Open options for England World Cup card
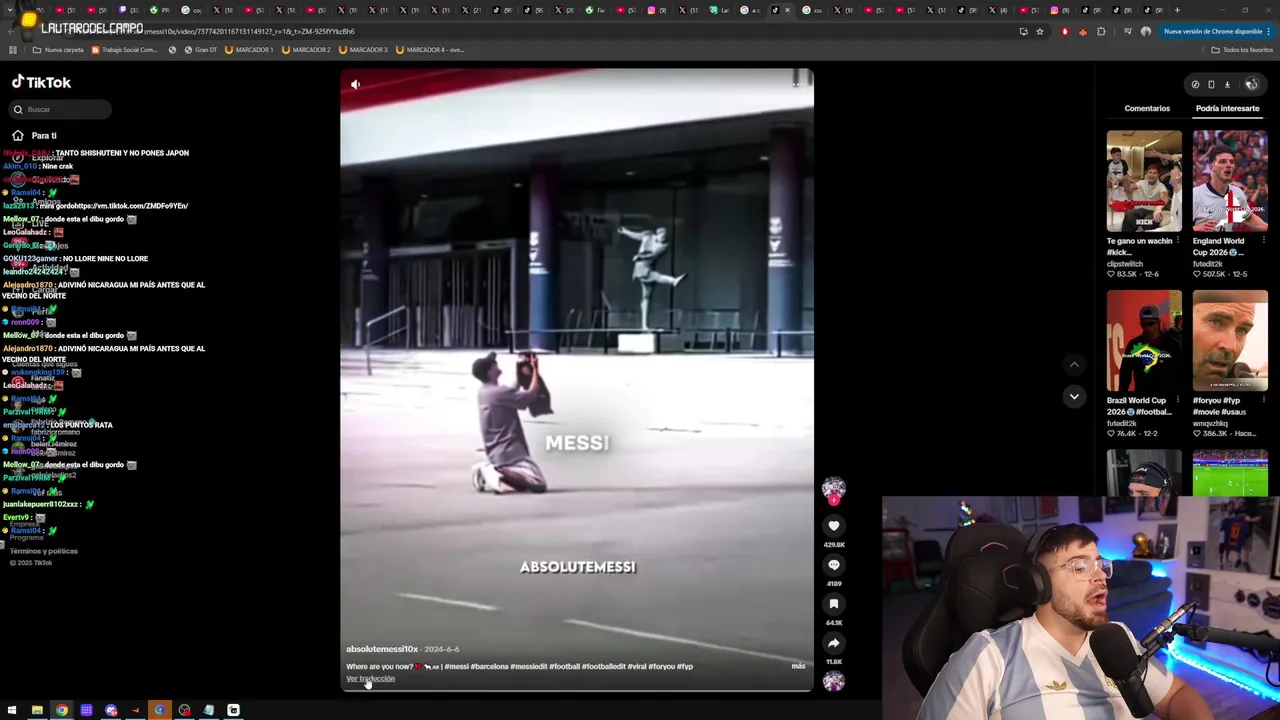Viewport: 1280px width, 720px height. tap(1264, 241)
